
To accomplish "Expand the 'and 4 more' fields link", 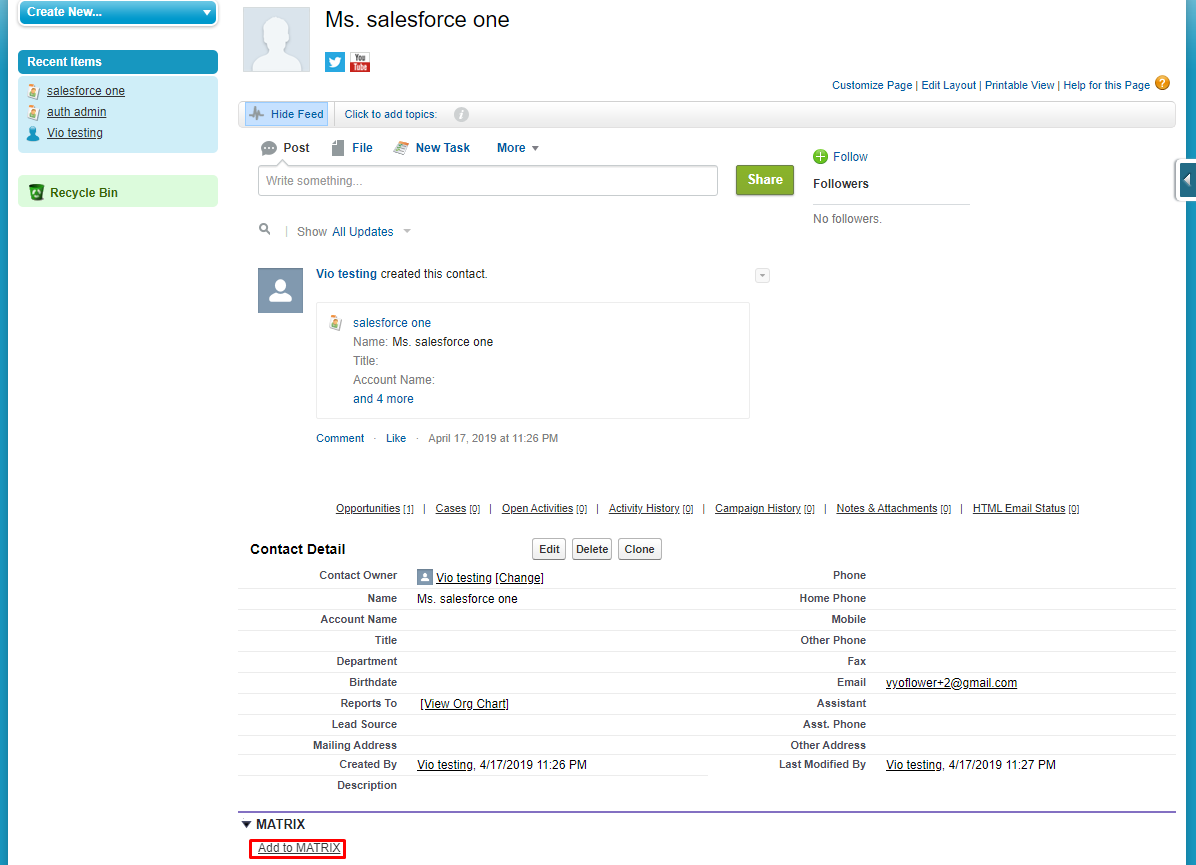I will pyautogui.click(x=383, y=399).
